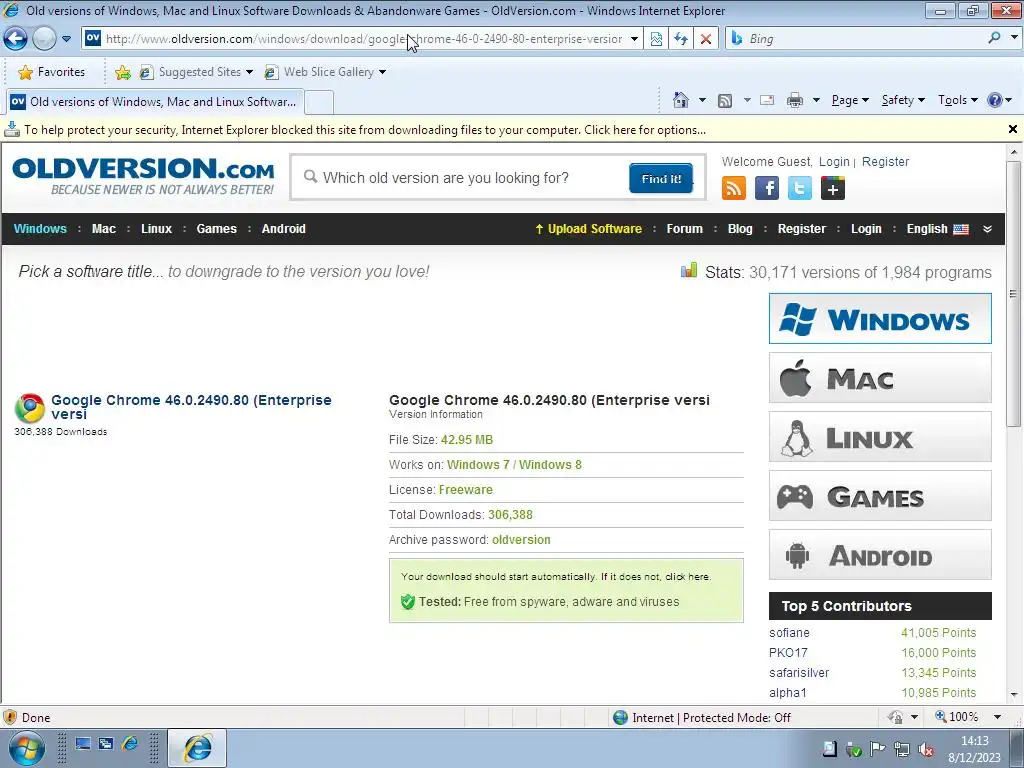Image resolution: width=1024 pixels, height=768 pixels.
Task: Click the Print toolbar icon
Action: tap(795, 100)
